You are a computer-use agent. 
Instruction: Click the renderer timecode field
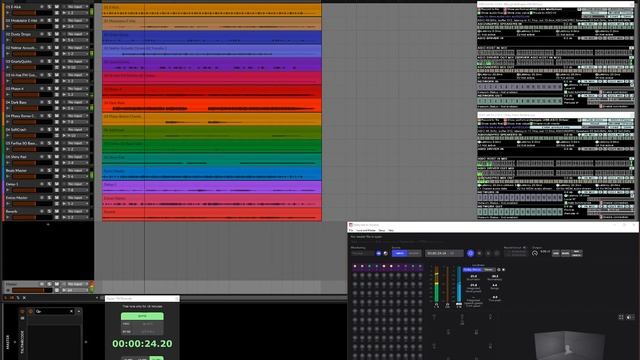444,253
